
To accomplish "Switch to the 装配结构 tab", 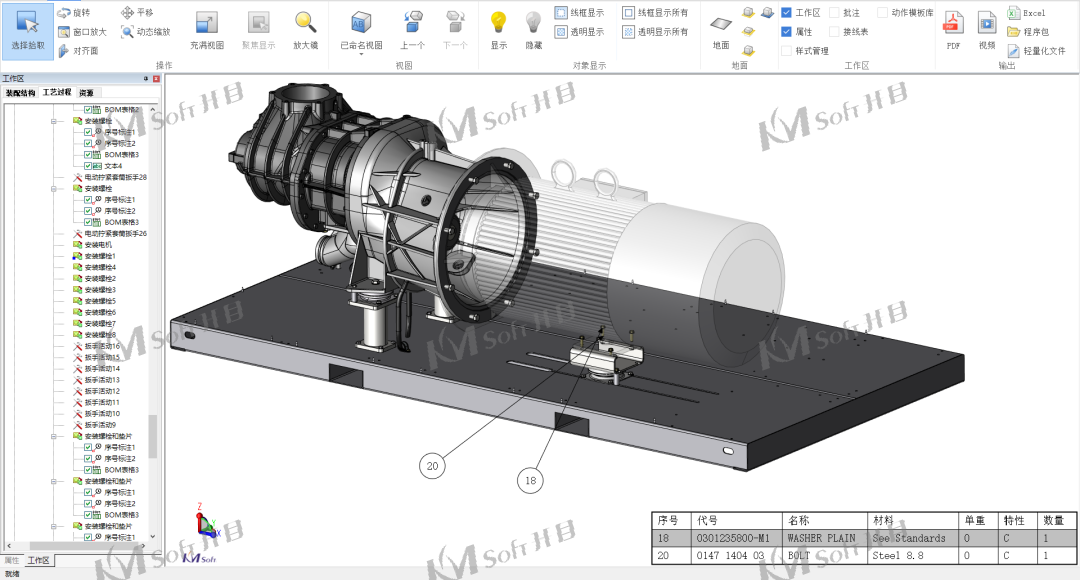I will pos(20,93).
